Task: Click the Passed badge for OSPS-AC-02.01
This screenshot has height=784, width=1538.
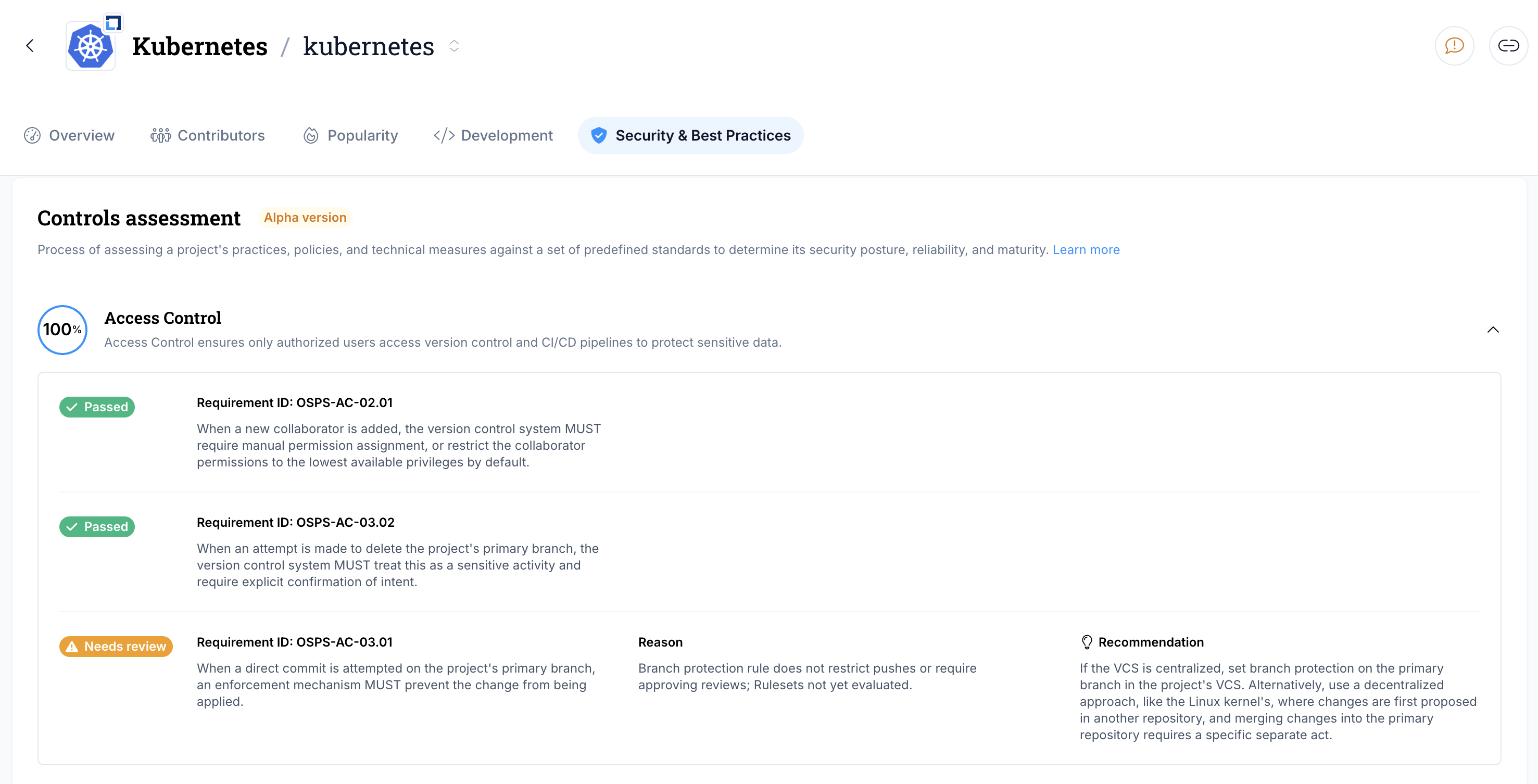Action: coord(97,407)
